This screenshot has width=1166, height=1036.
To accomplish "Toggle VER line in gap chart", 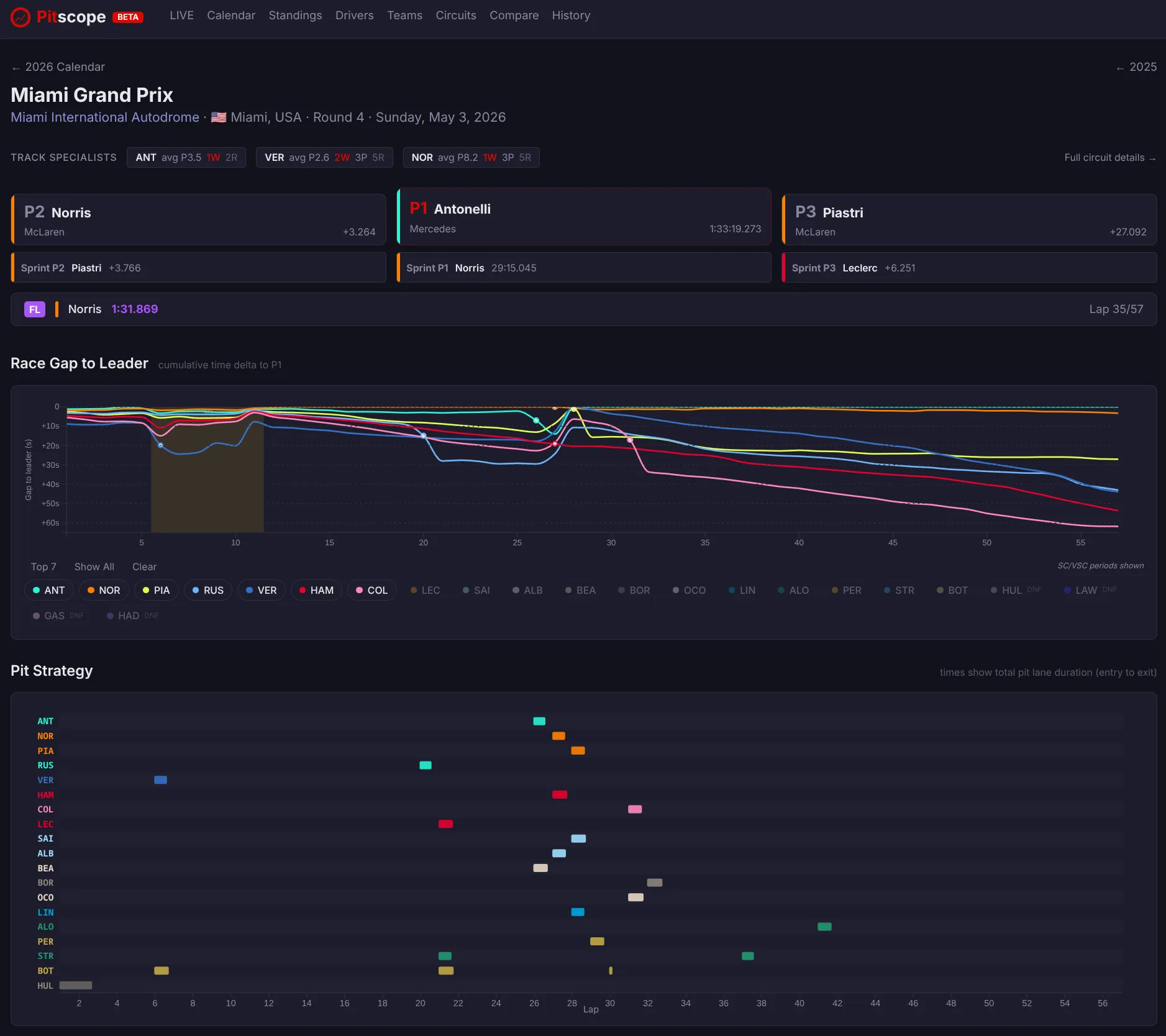I will (x=262, y=590).
